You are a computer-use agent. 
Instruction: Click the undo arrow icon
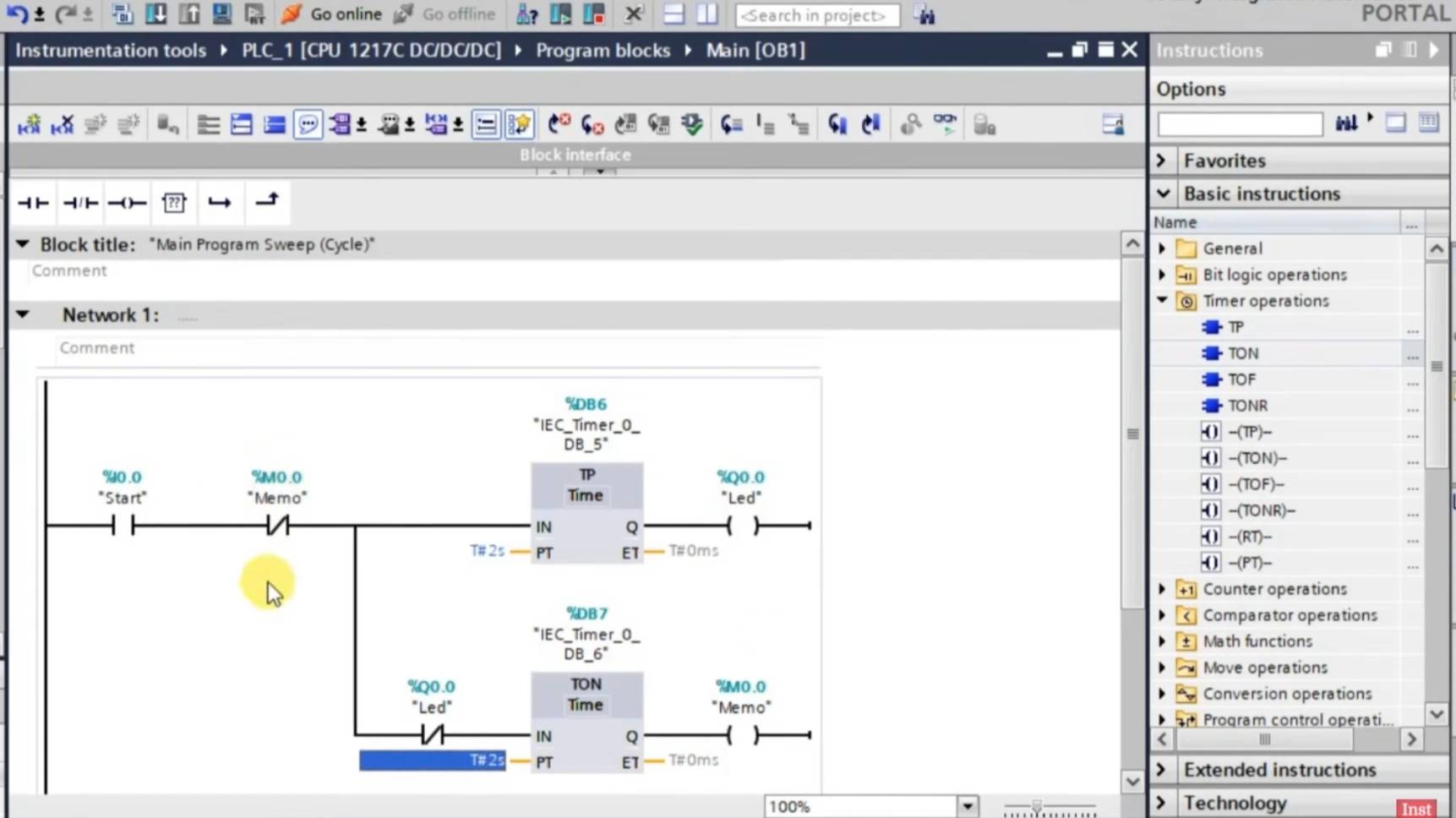point(18,14)
